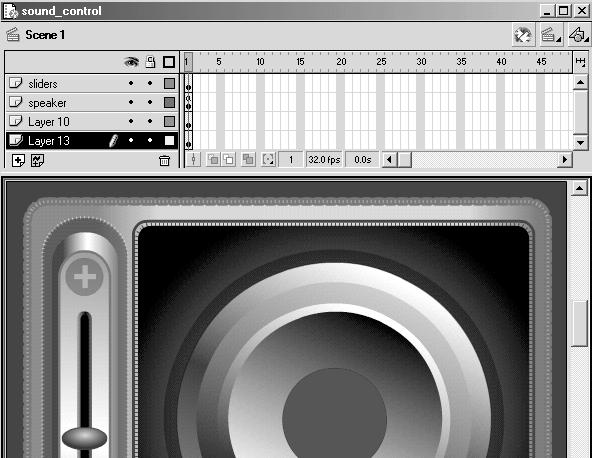The image size is (592, 458).
Task: Open Modify Onion Markers menu
Action: tap(268, 160)
